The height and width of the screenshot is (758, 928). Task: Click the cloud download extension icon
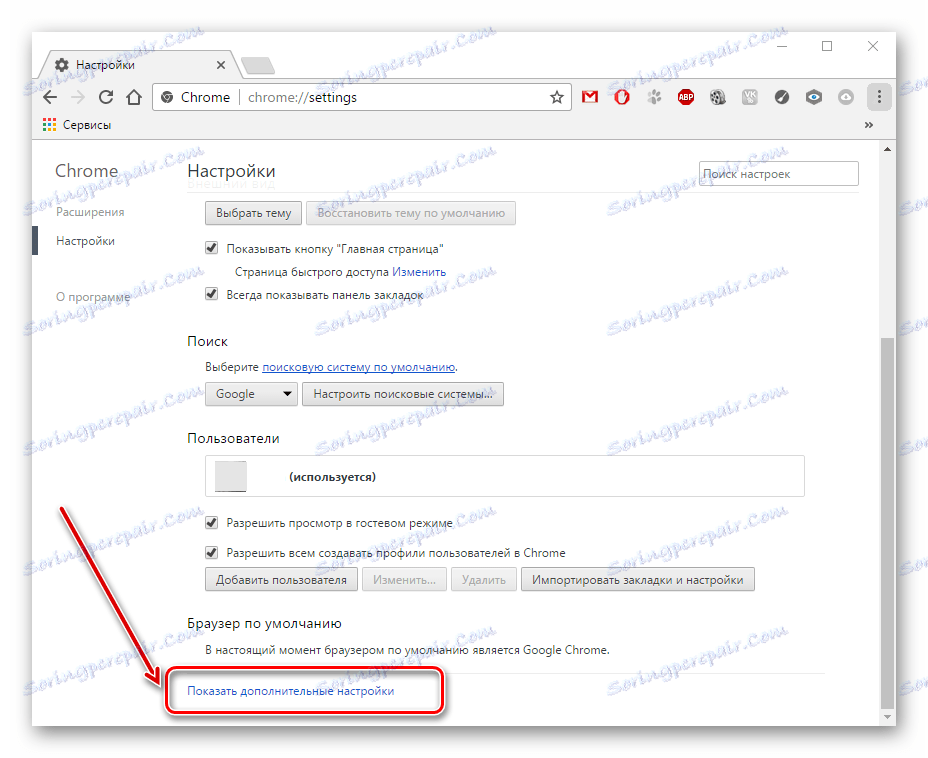pos(846,97)
